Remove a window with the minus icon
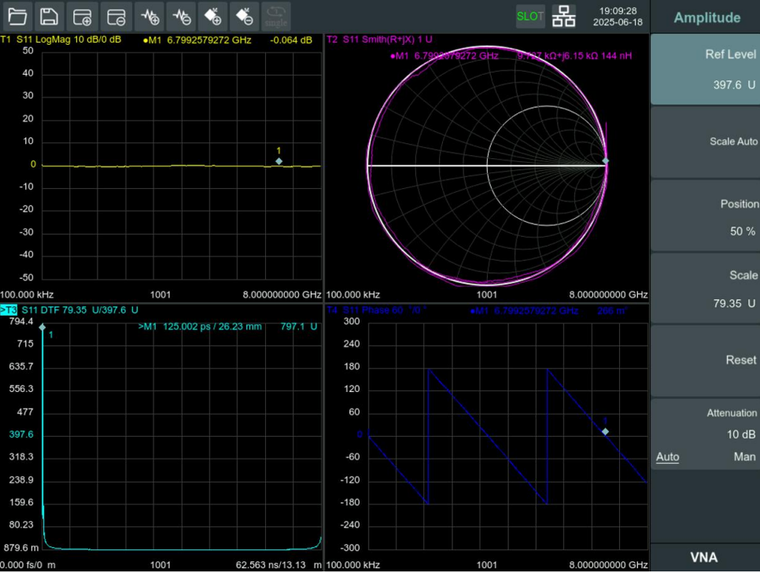 (x=116, y=16)
